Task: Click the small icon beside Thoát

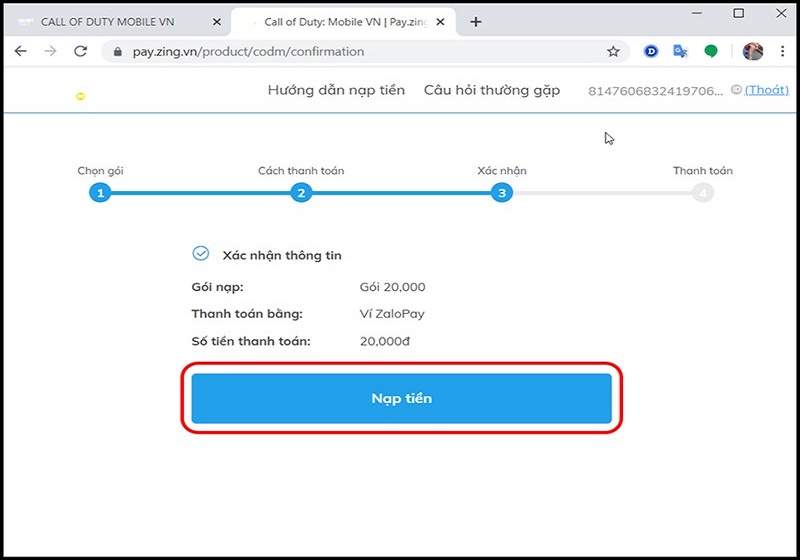Action: click(x=736, y=90)
